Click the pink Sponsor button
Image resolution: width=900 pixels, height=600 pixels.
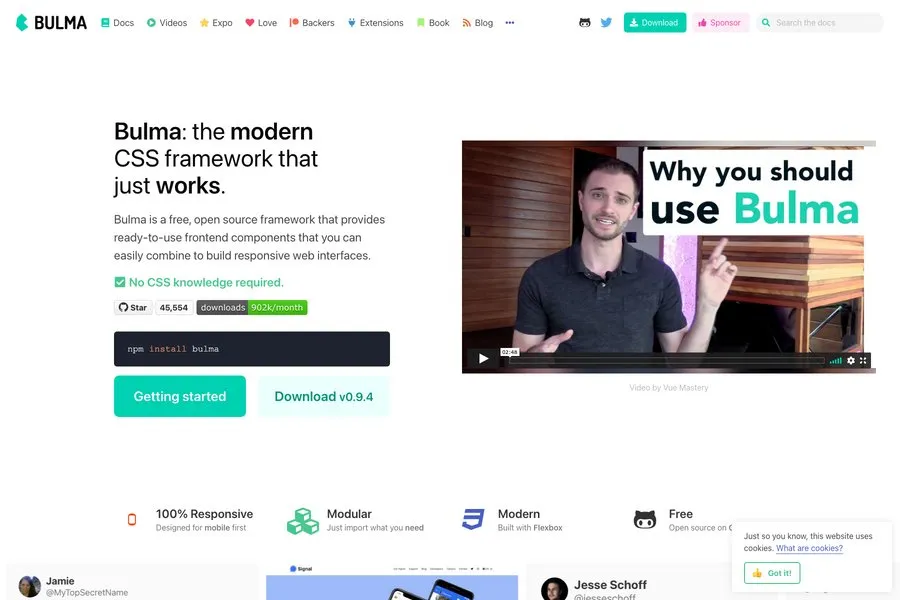click(720, 22)
